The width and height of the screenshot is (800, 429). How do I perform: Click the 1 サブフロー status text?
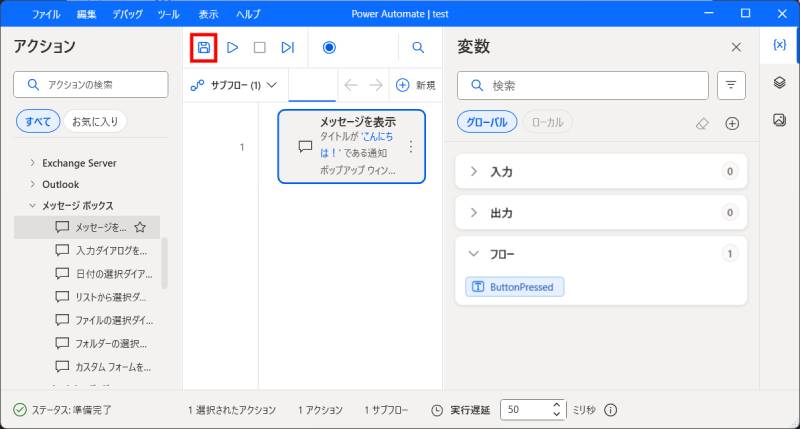click(386, 410)
